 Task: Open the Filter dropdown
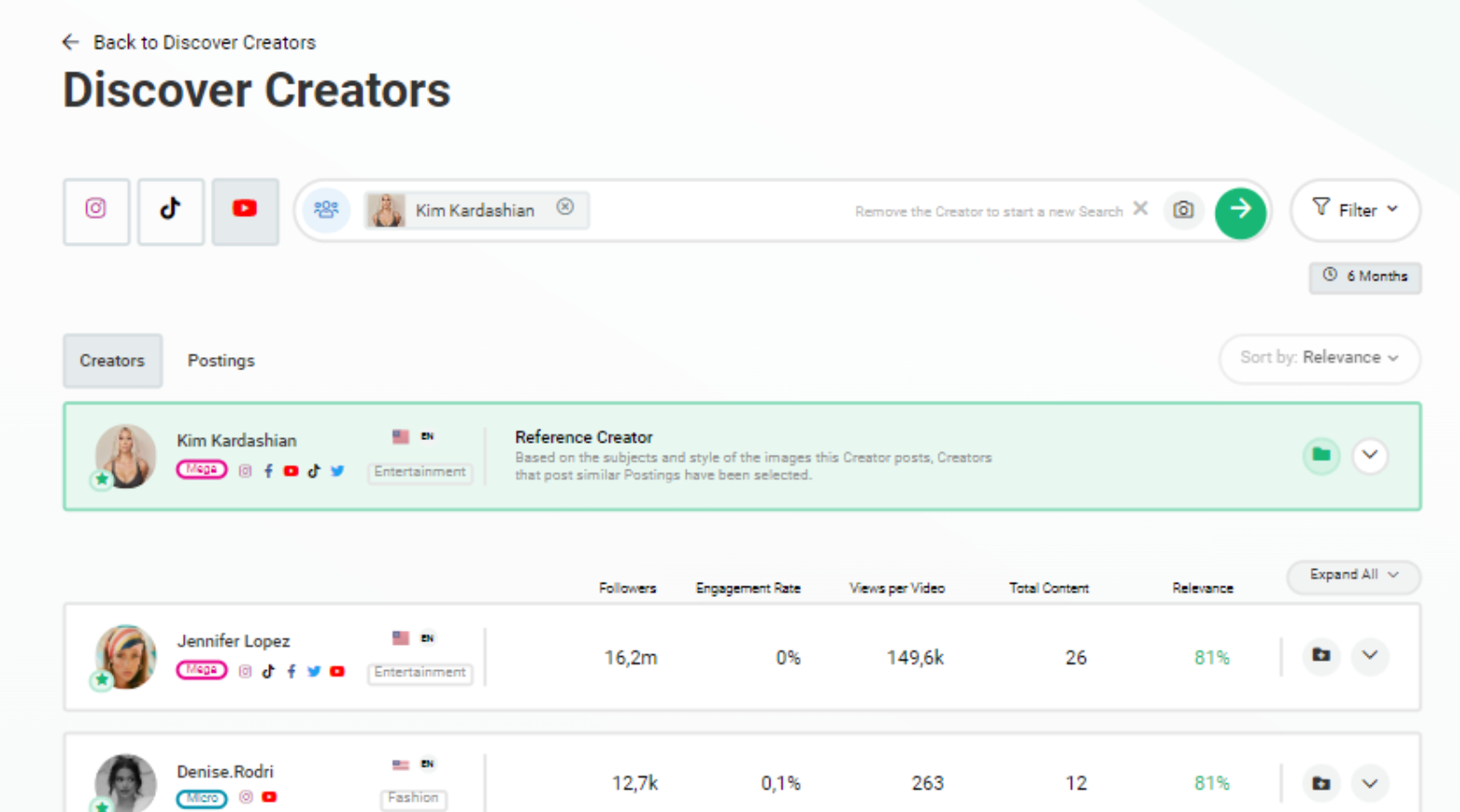click(x=1355, y=211)
